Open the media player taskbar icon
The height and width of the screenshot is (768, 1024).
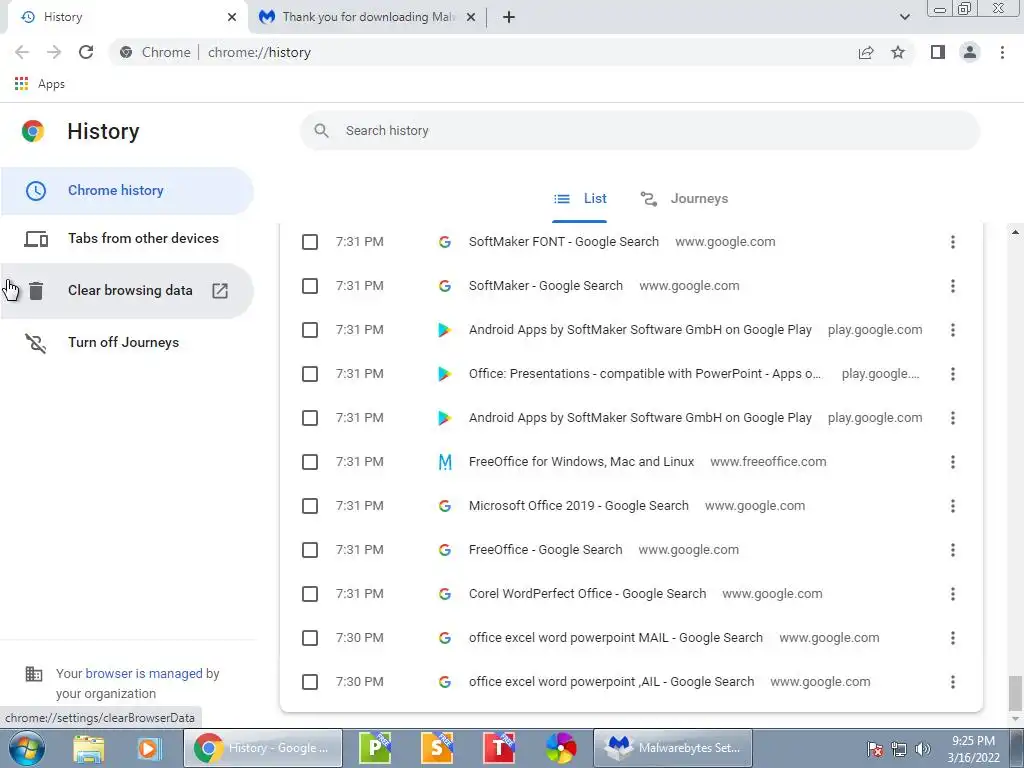click(149, 748)
